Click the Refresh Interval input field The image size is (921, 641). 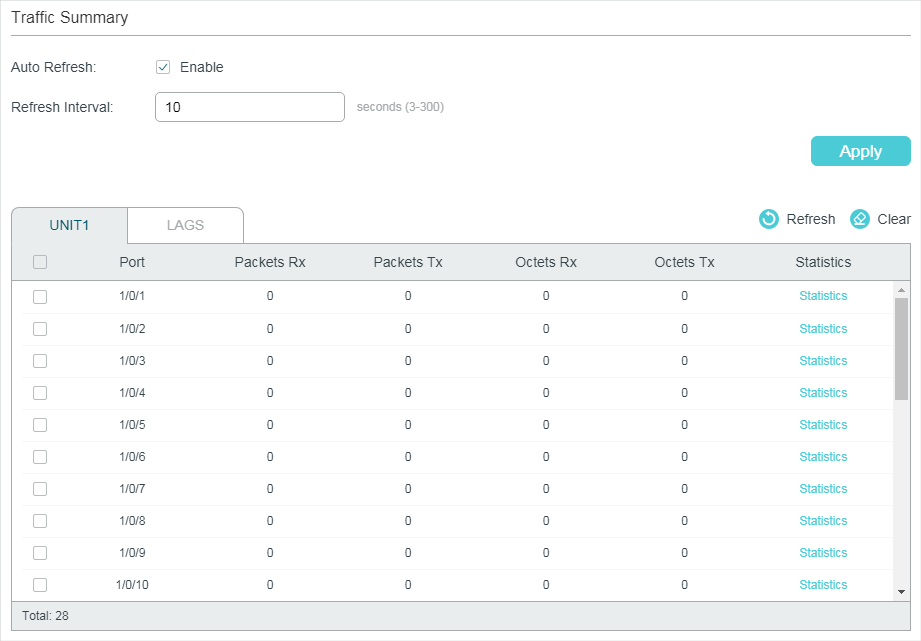click(250, 107)
